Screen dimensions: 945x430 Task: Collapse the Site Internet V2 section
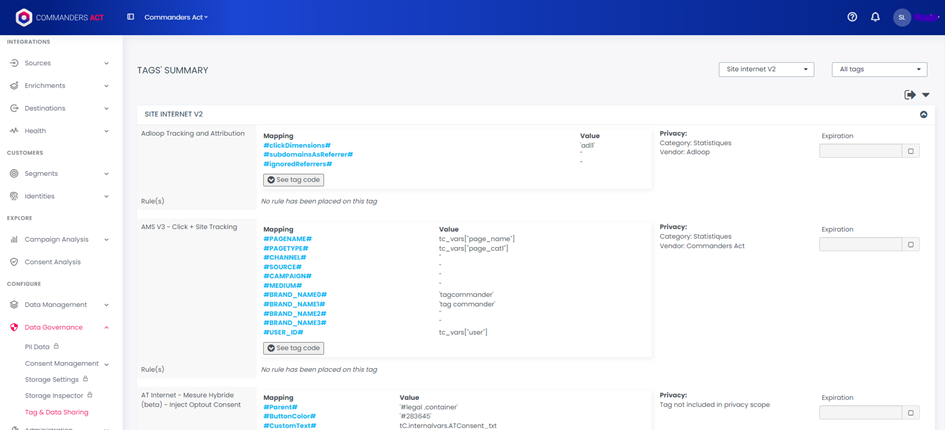(923, 115)
